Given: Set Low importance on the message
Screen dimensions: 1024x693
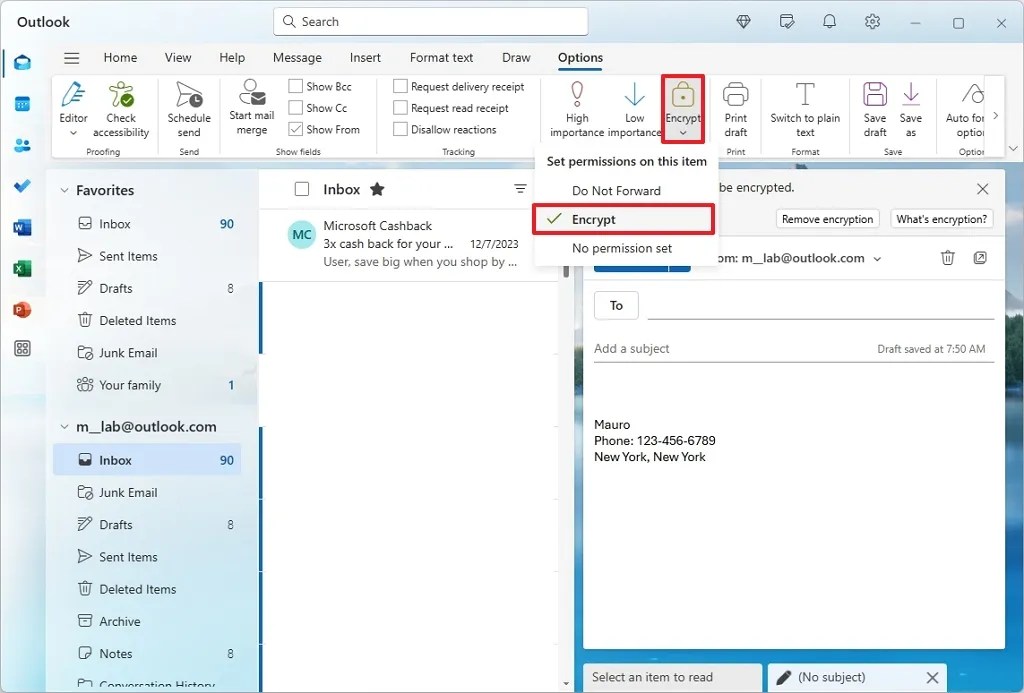Looking at the screenshot, I should click(x=634, y=110).
